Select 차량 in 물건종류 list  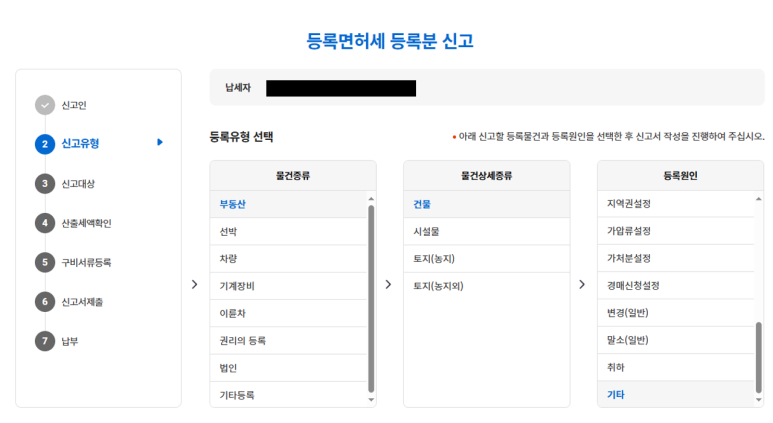click(288, 259)
